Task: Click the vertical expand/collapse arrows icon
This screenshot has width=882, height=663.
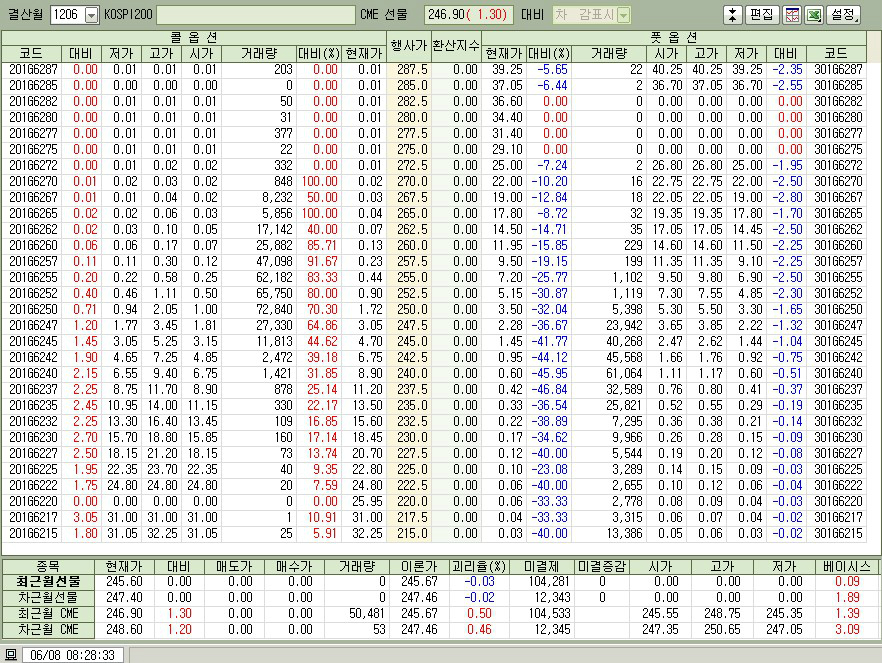Action: (x=732, y=15)
